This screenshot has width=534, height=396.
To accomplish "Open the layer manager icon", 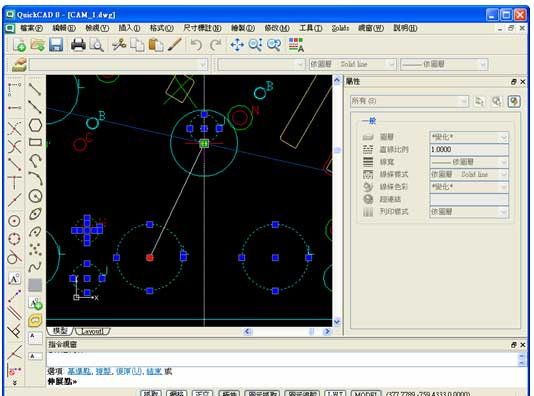I will pos(19,64).
